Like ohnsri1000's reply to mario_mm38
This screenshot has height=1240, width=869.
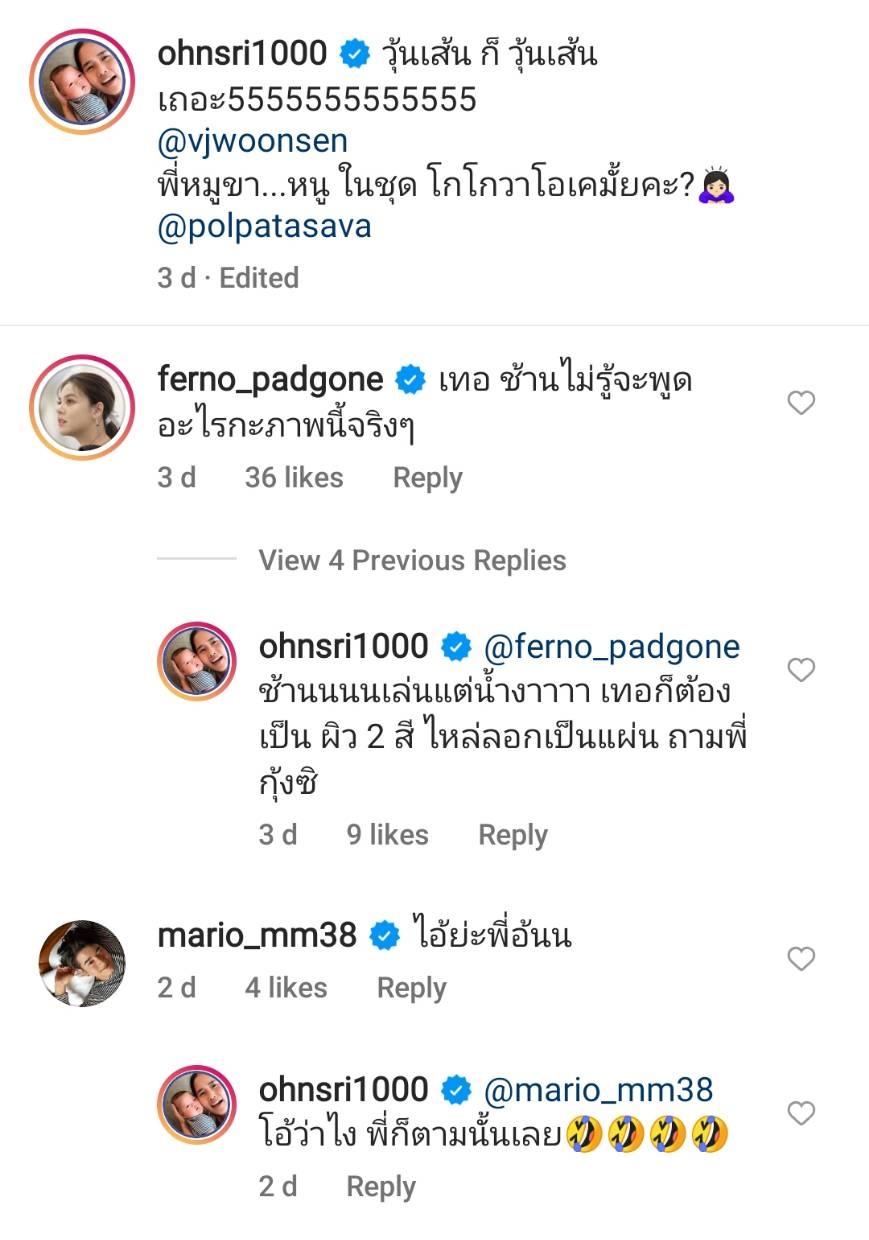801,1113
